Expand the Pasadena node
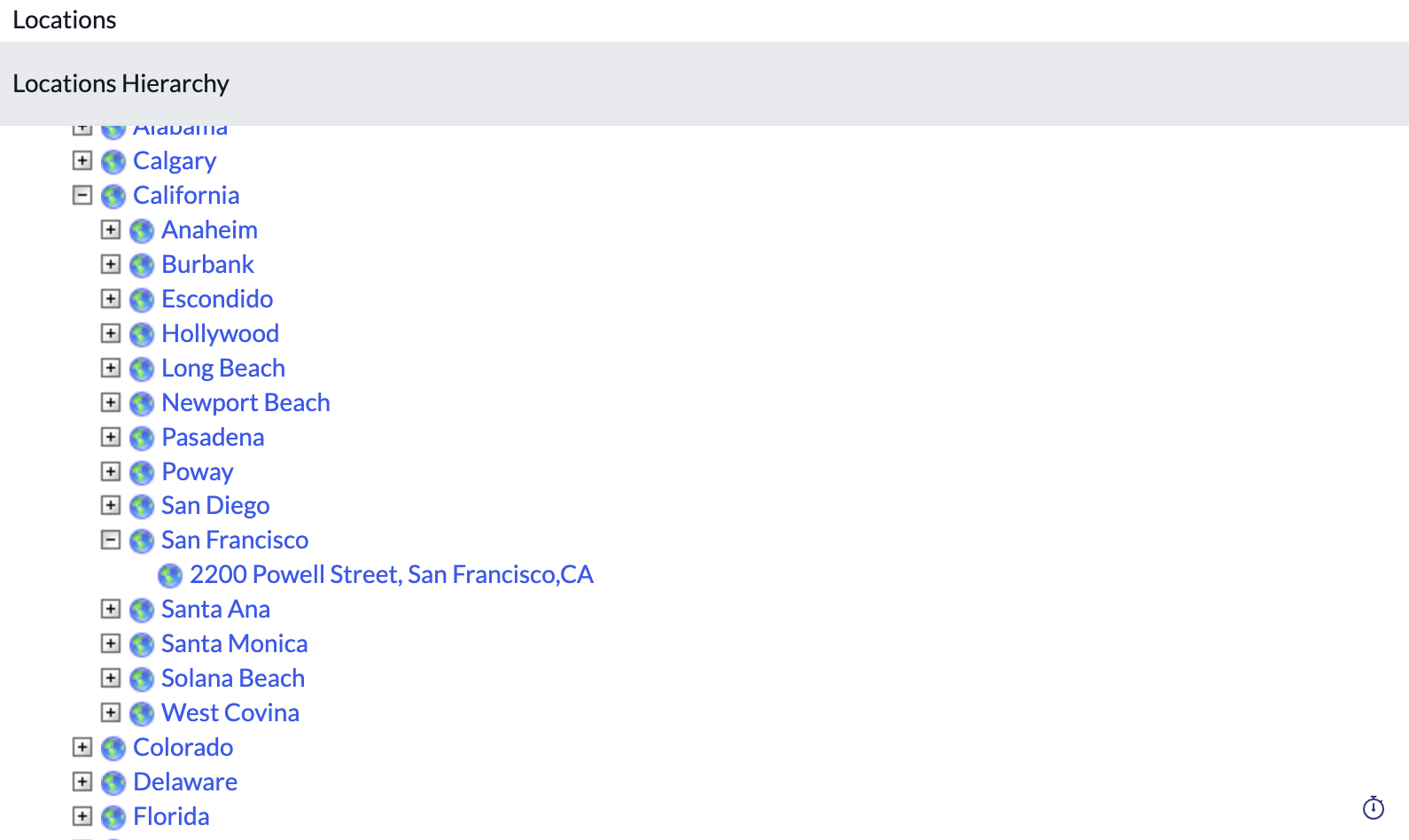 click(x=111, y=437)
